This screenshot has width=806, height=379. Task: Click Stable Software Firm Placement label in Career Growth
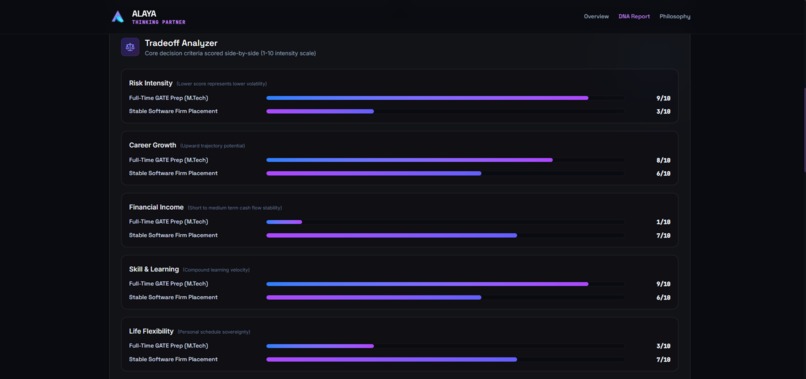click(173, 173)
